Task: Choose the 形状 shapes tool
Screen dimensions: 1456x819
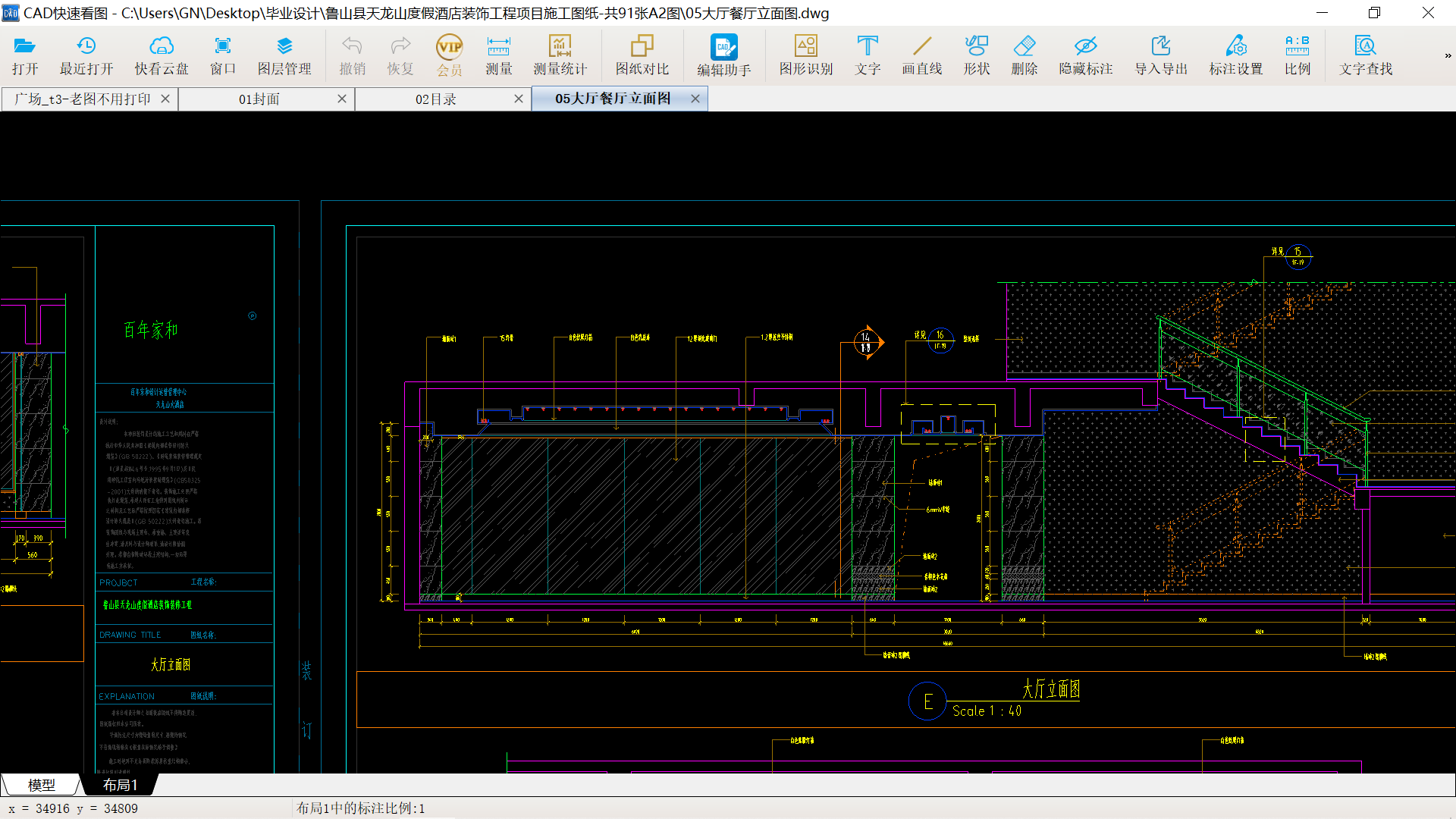Action: click(x=977, y=55)
